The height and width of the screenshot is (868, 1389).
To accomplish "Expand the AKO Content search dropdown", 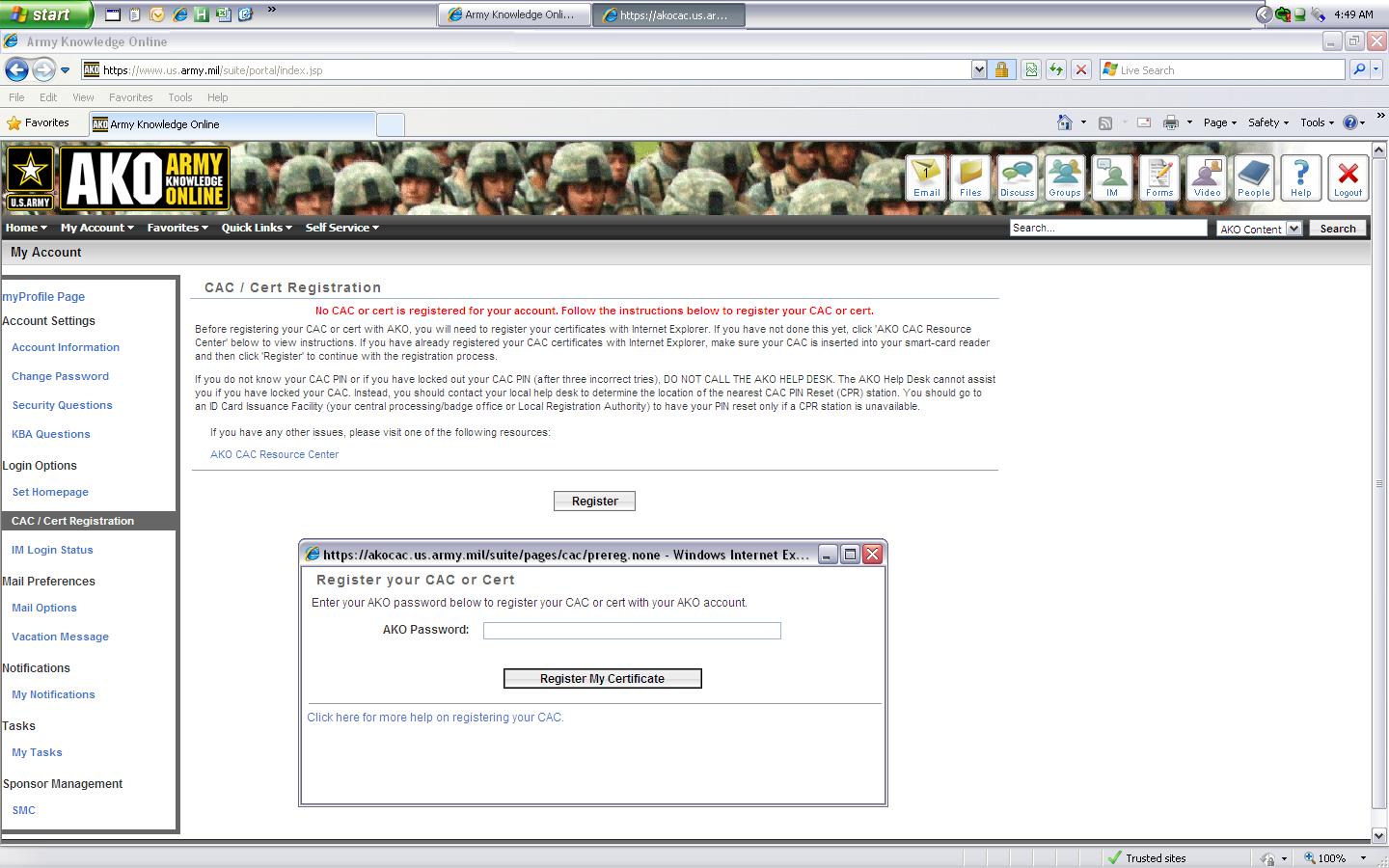I will pyautogui.click(x=1294, y=229).
